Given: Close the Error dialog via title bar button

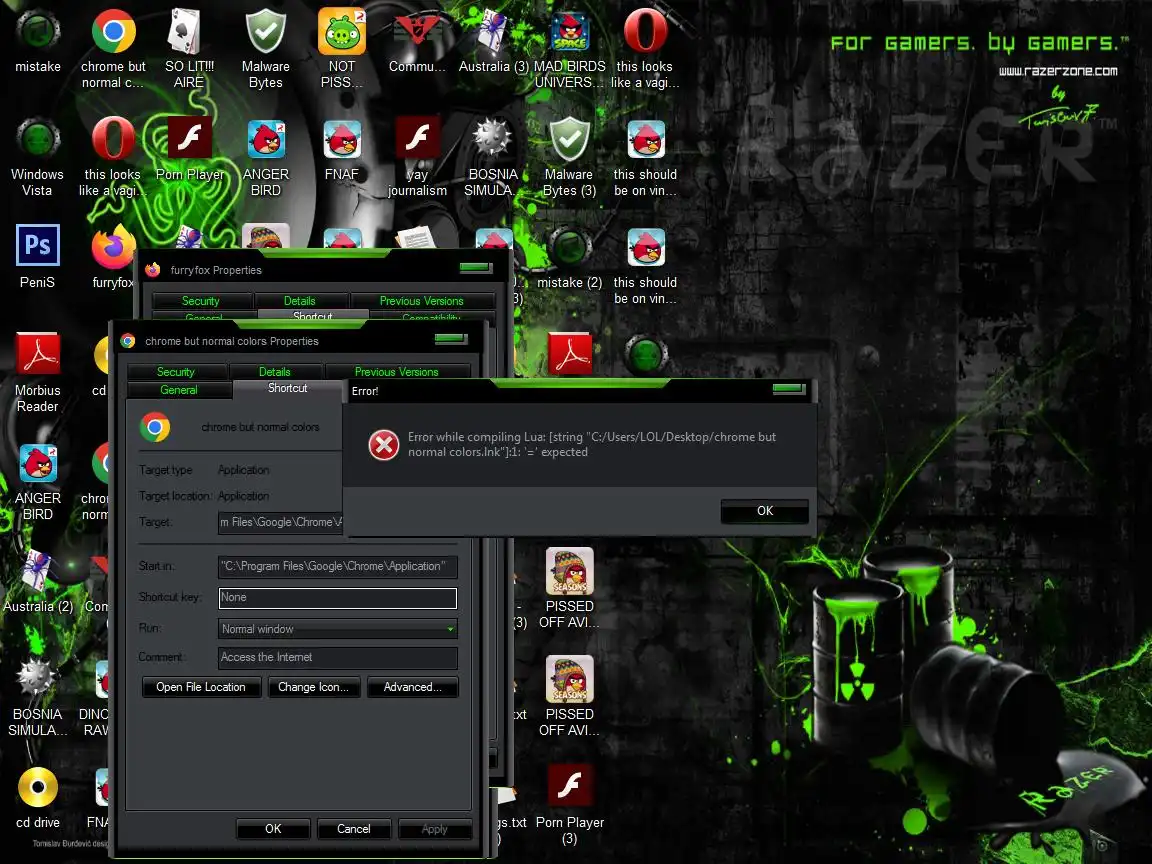Looking at the screenshot, I should point(789,389).
